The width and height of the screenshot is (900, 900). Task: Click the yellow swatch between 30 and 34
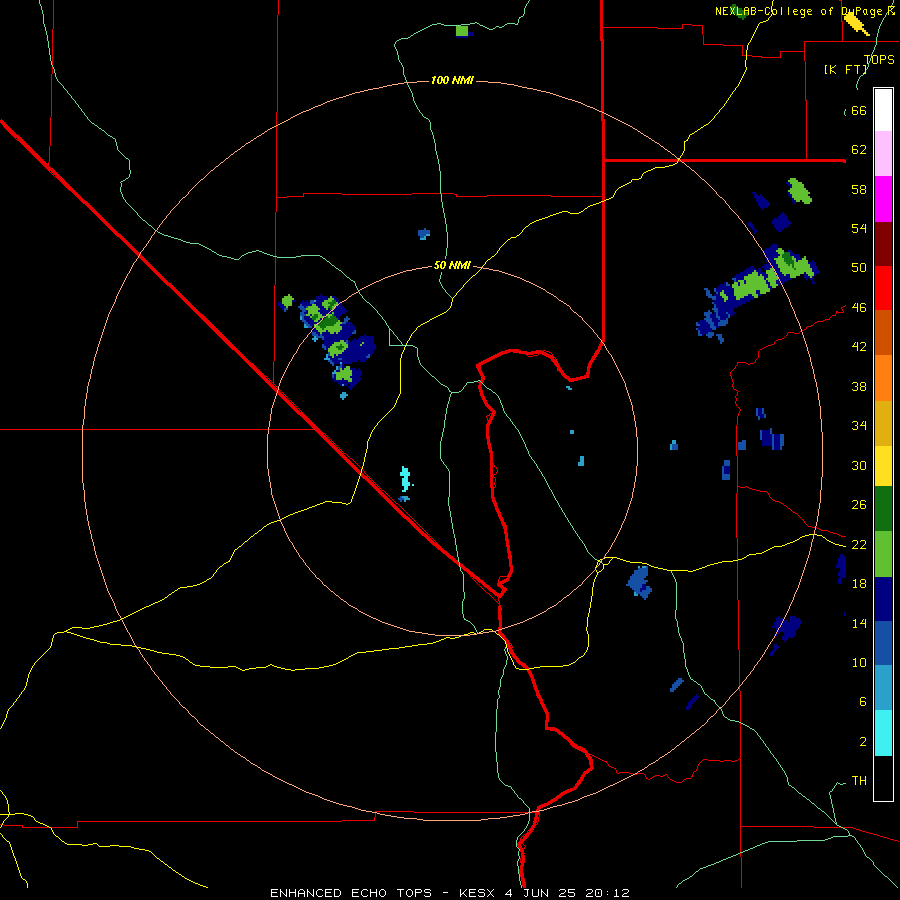coord(883,466)
